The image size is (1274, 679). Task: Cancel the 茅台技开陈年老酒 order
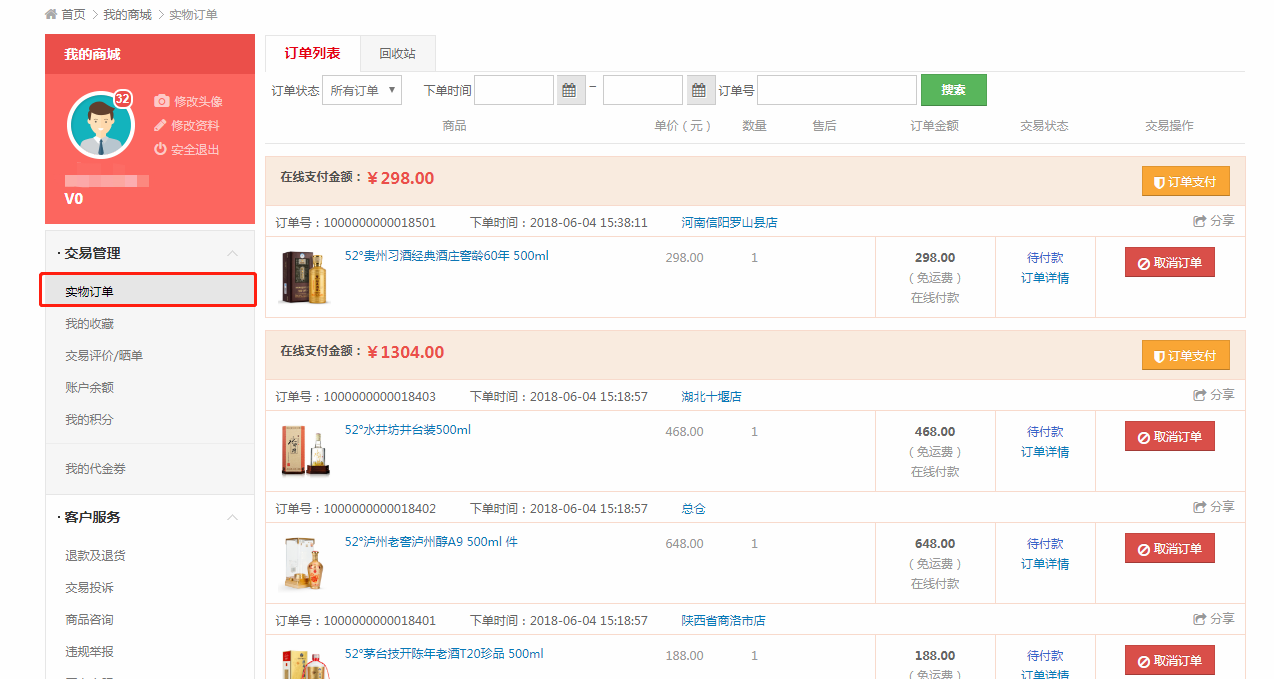tap(1169, 660)
